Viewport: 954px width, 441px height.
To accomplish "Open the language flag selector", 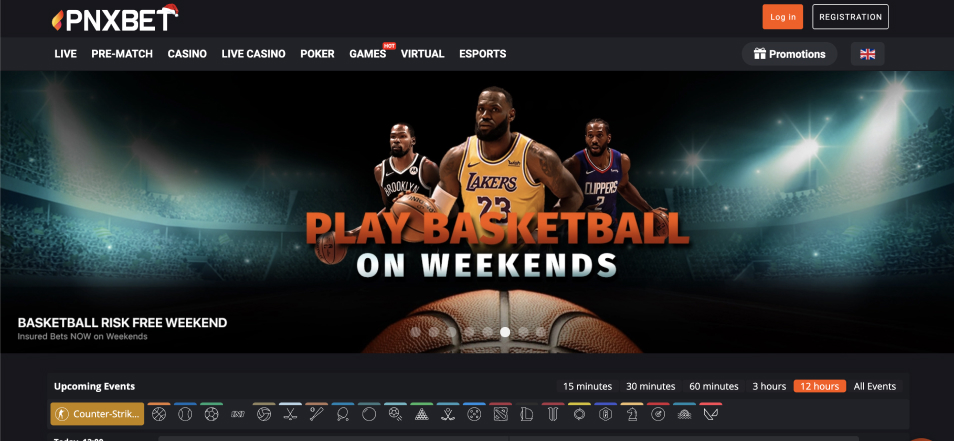I will (x=867, y=54).
